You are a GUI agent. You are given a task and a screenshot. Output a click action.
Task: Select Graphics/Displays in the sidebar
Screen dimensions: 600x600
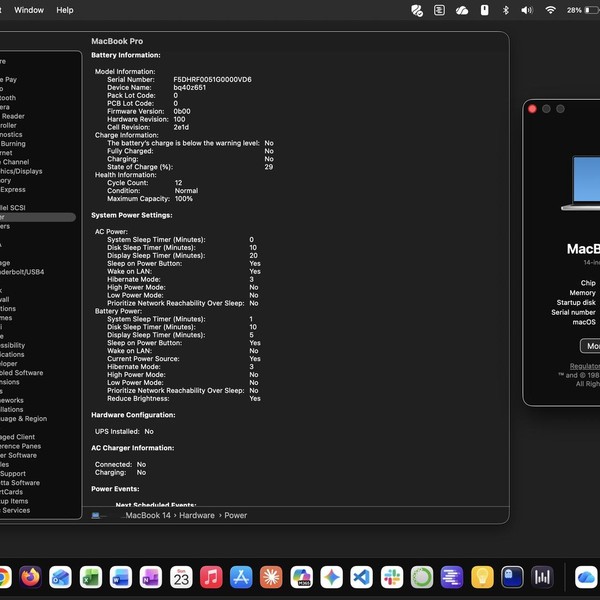click(21, 171)
